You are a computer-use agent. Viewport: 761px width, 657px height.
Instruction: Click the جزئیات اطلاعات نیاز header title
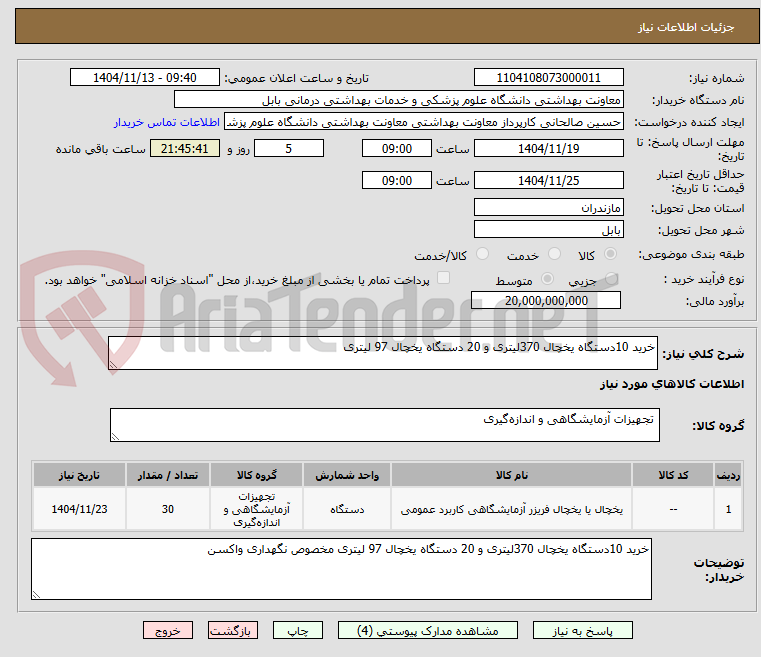[686, 27]
